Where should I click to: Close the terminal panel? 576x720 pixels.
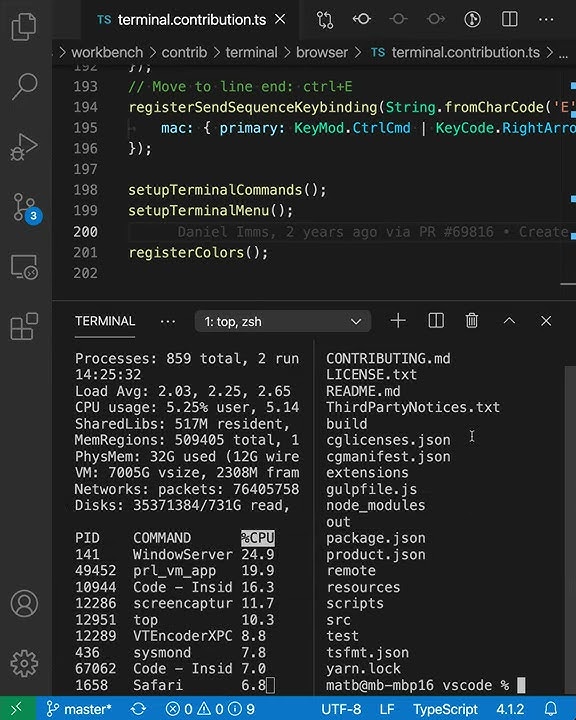(x=546, y=321)
